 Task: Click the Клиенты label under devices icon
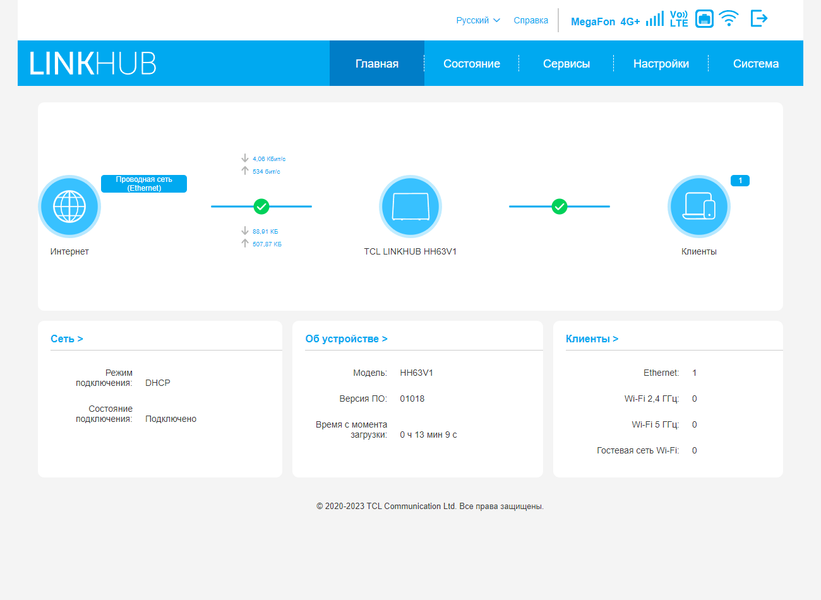point(698,251)
